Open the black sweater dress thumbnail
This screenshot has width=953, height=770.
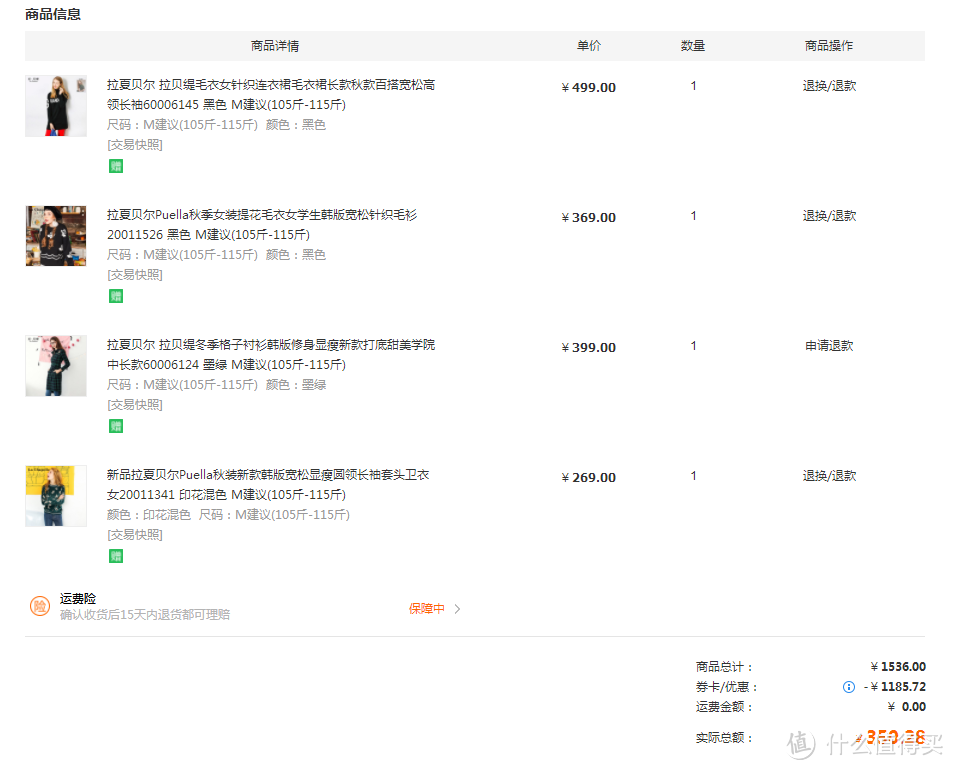(56, 106)
